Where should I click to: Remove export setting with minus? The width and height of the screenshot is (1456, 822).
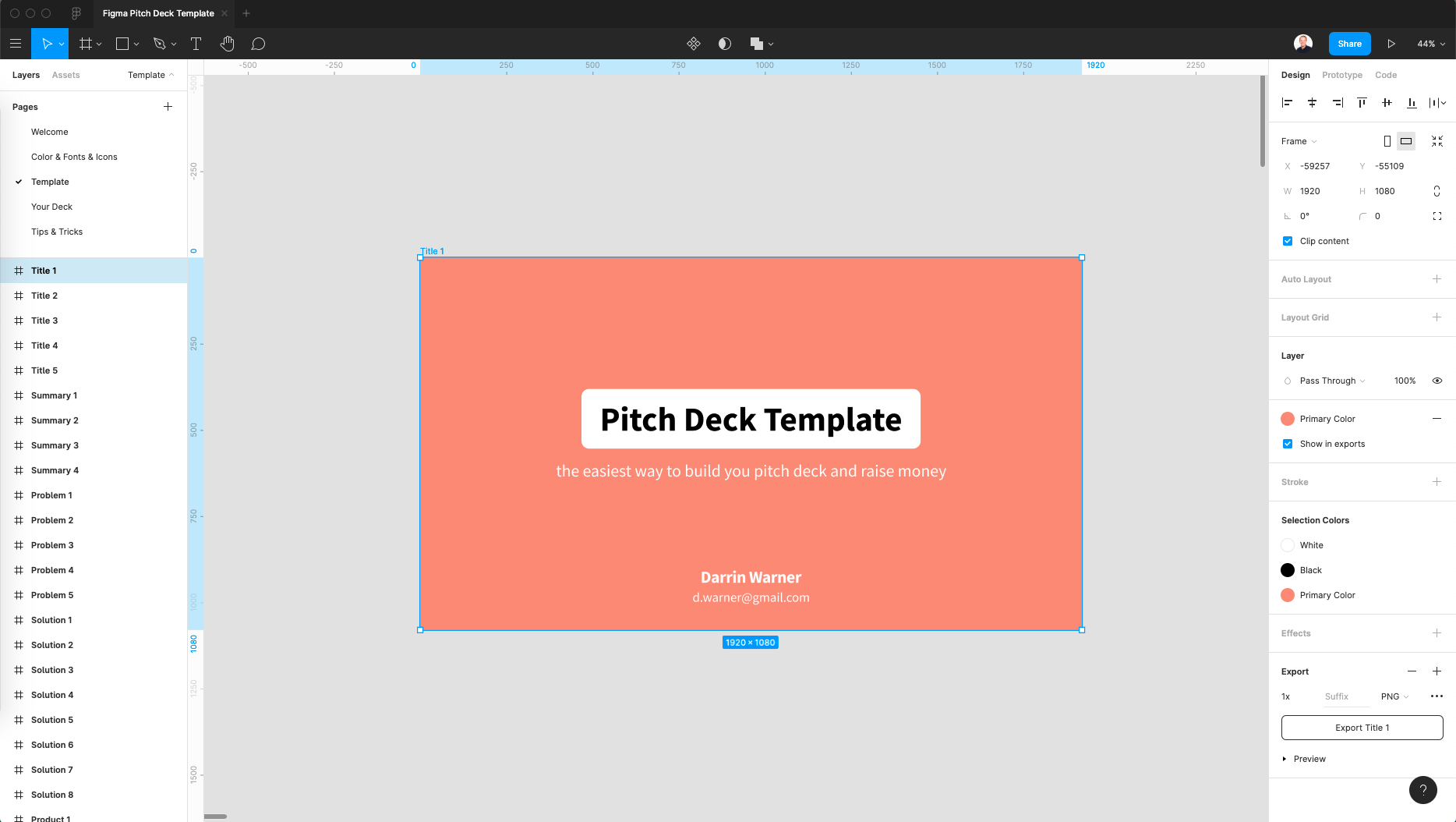pyautogui.click(x=1412, y=671)
